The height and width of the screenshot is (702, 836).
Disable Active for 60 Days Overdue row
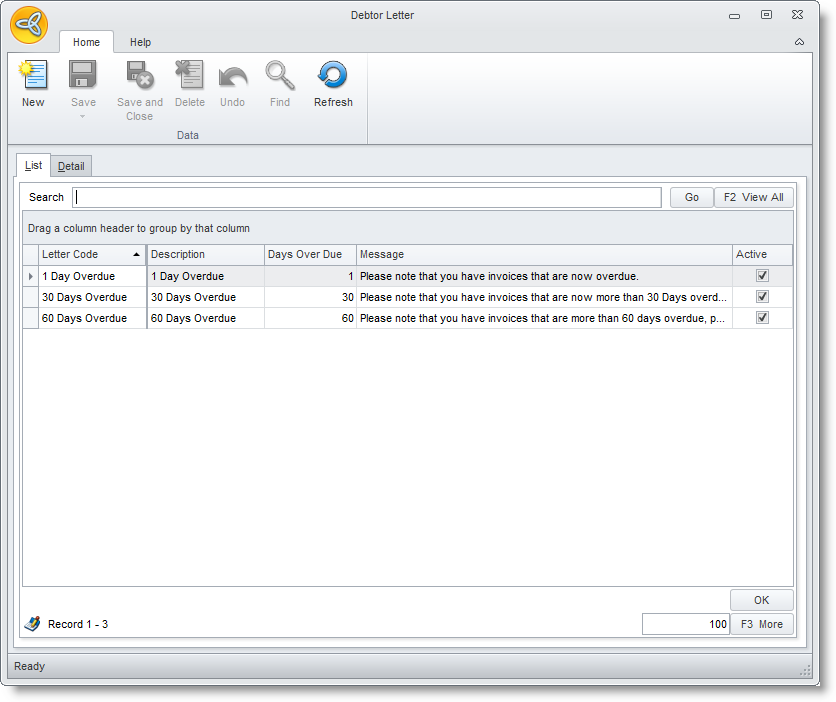point(762,318)
